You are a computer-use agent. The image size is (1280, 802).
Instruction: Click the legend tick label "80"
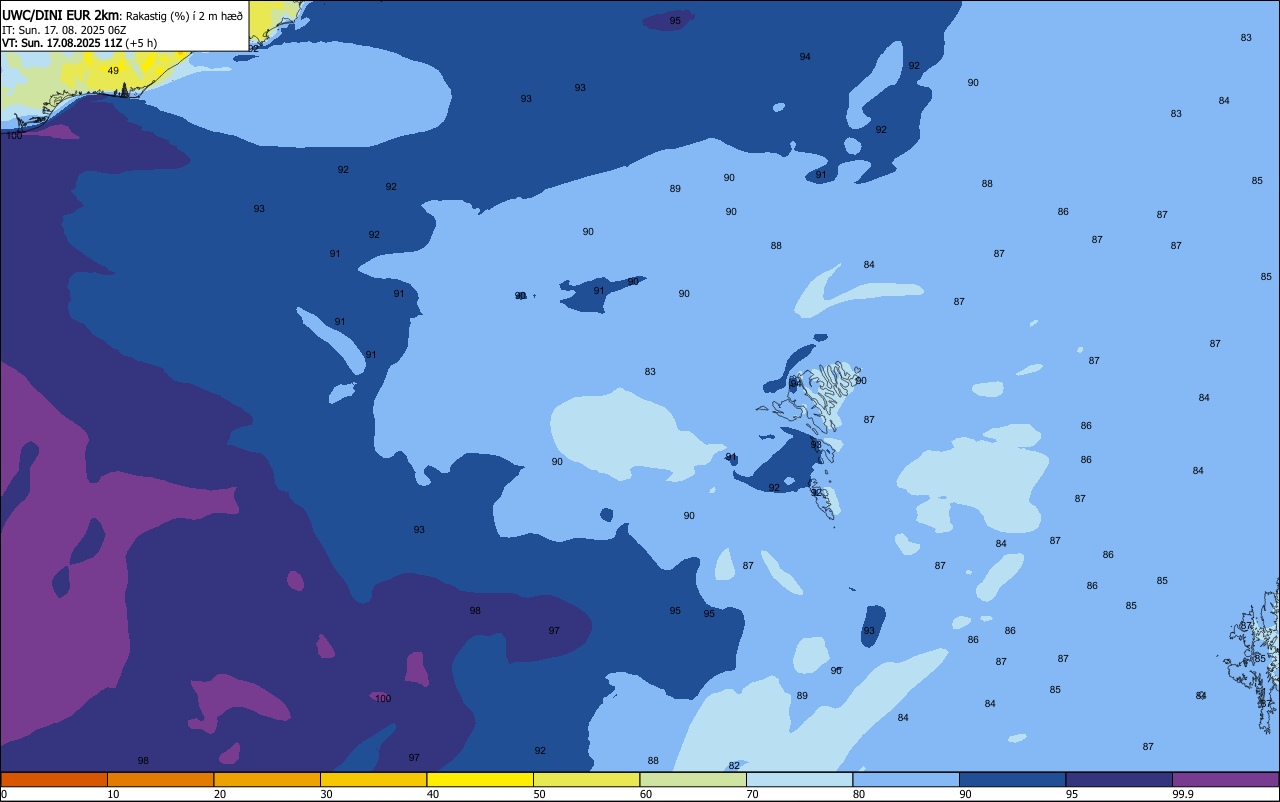coord(859,794)
